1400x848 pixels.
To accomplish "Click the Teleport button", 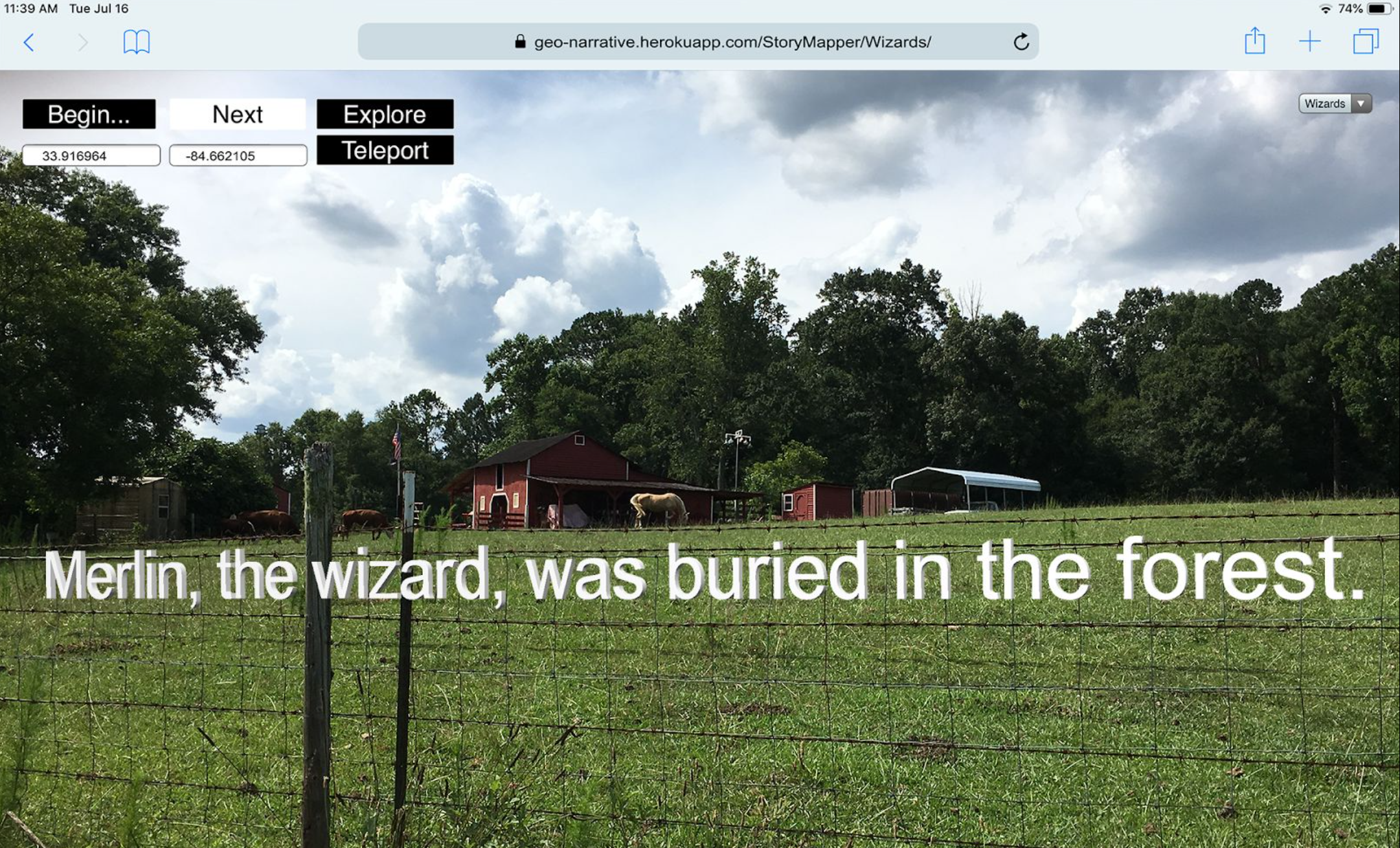I will [385, 151].
